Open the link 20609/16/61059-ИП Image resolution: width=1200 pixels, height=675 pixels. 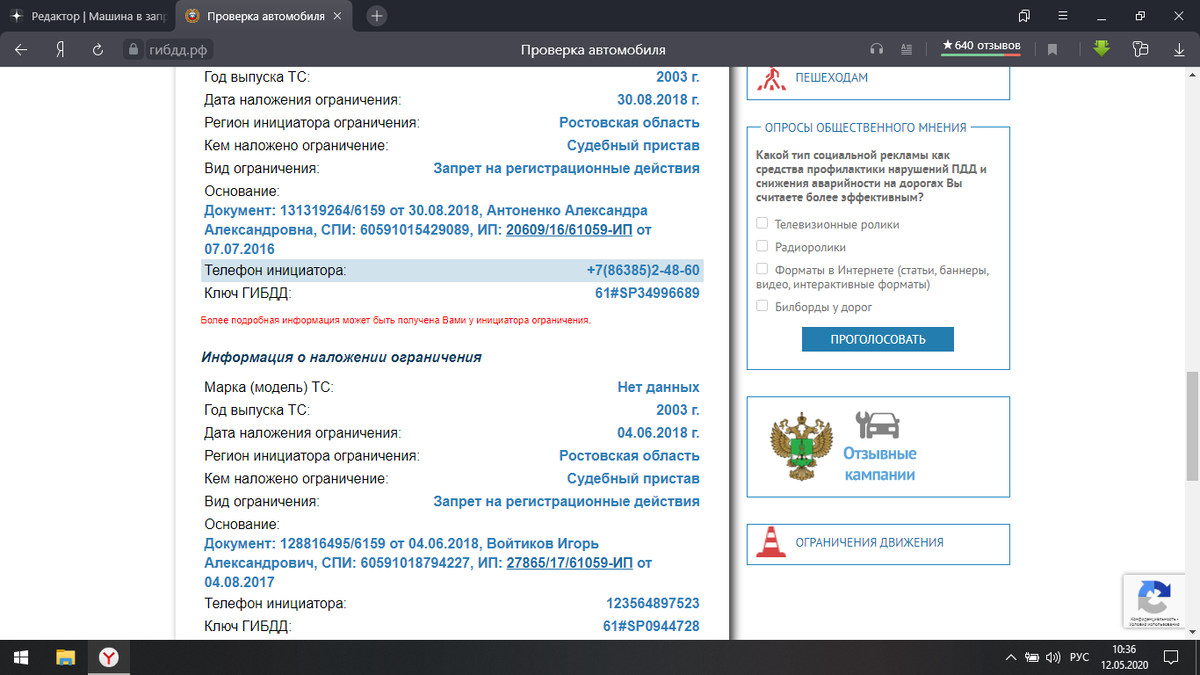coord(569,229)
